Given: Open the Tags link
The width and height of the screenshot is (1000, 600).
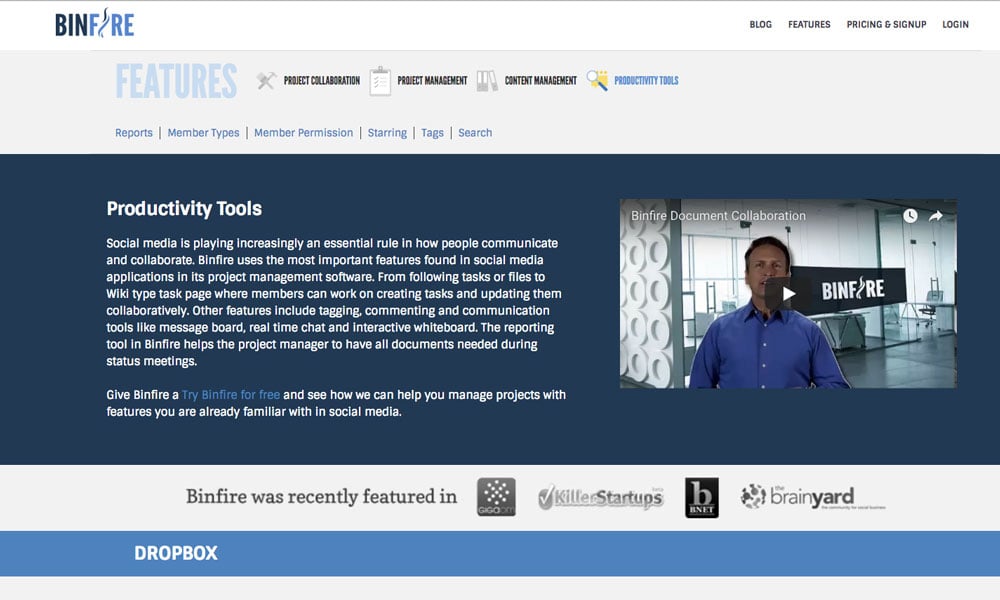Looking at the screenshot, I should [x=432, y=133].
